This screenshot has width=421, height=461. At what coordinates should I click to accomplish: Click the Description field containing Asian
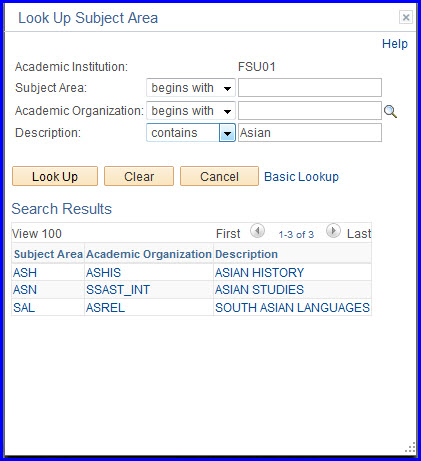310,133
